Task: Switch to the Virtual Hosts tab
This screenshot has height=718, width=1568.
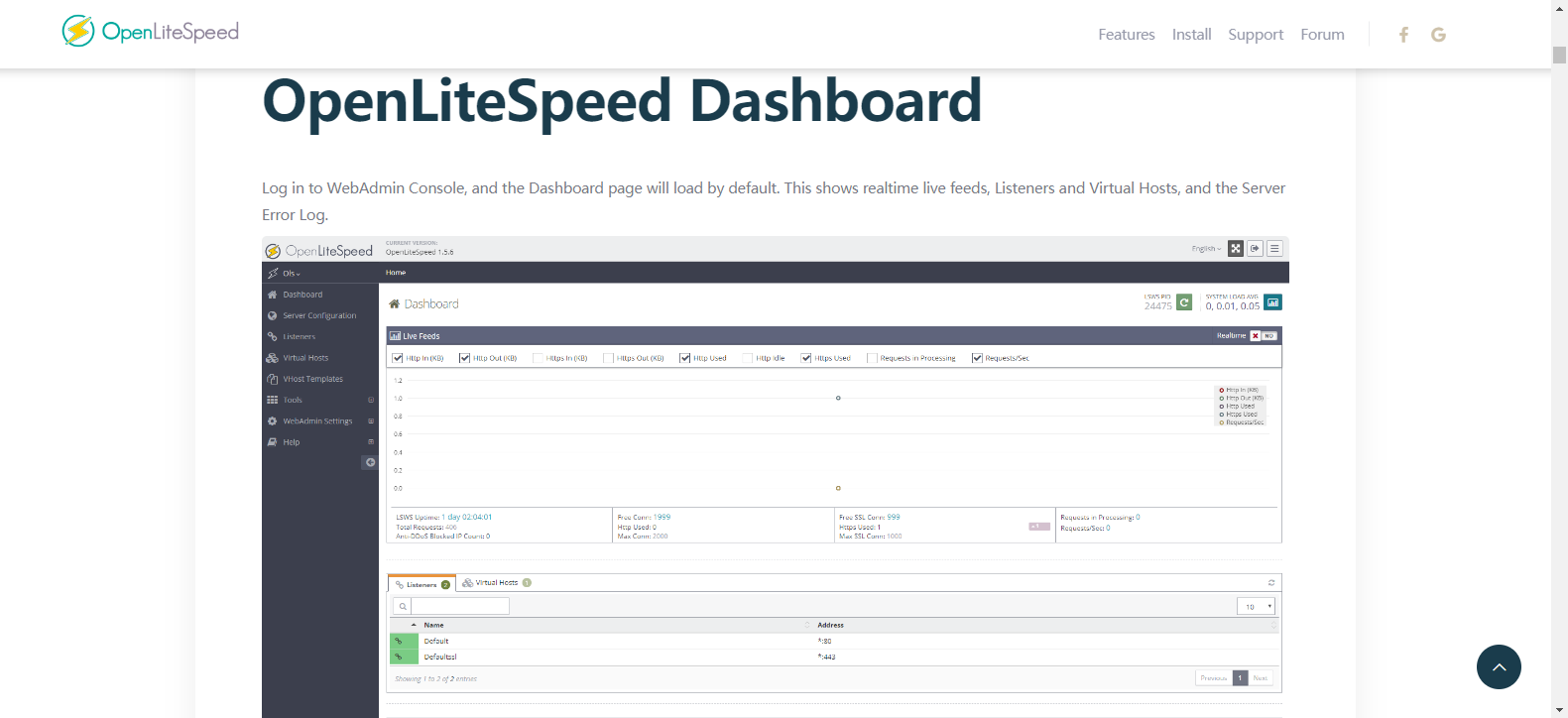Action: (497, 583)
